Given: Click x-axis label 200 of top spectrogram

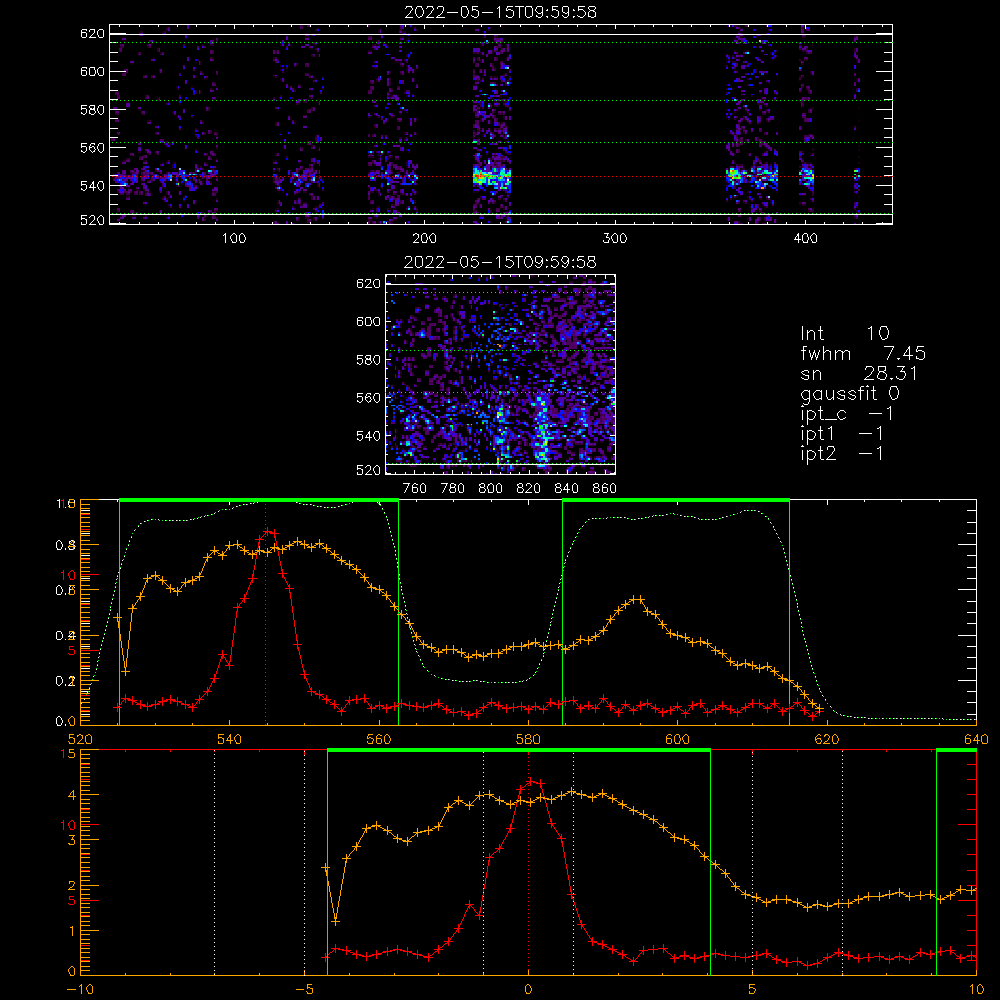Looking at the screenshot, I should (424, 239).
